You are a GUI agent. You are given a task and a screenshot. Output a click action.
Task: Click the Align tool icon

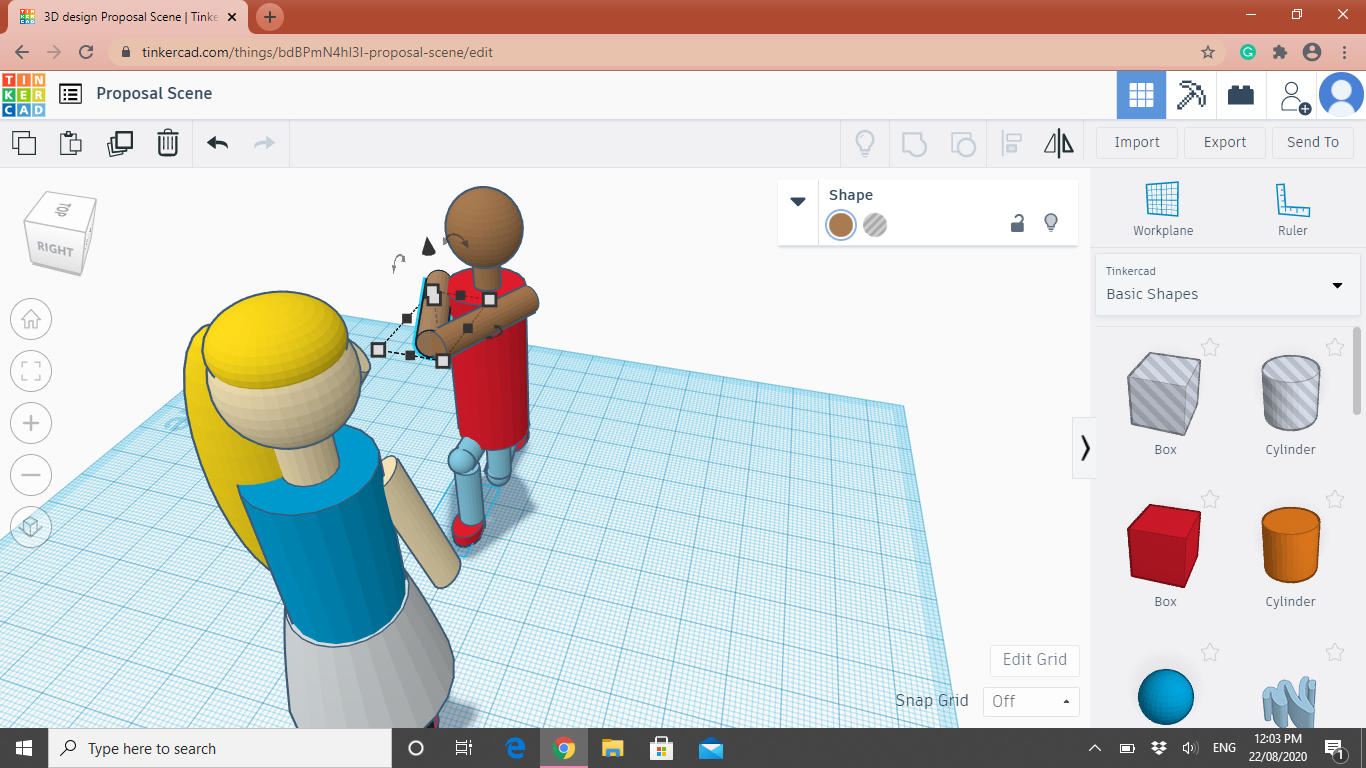click(1011, 143)
